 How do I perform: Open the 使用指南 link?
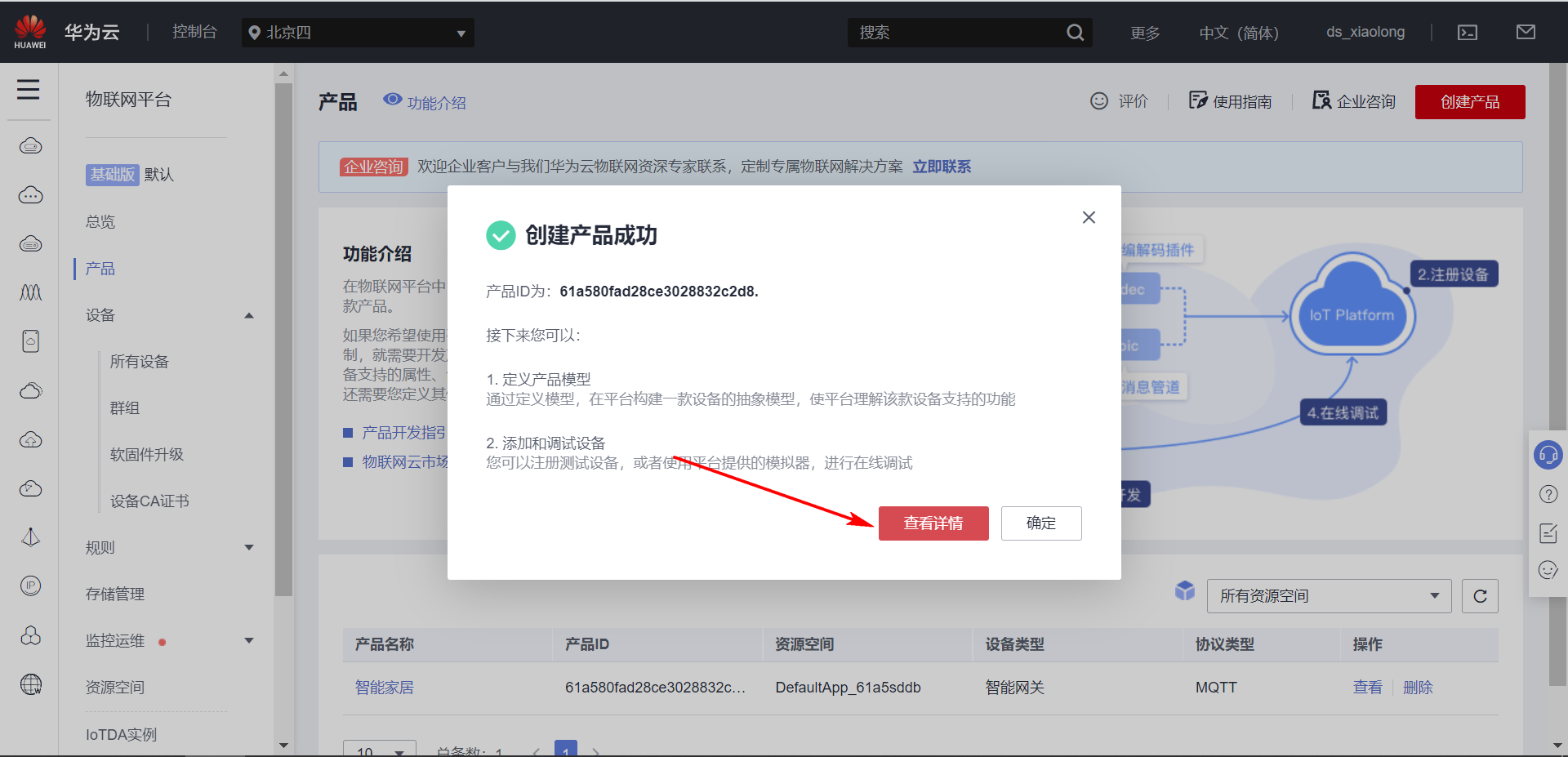pyautogui.click(x=1231, y=101)
